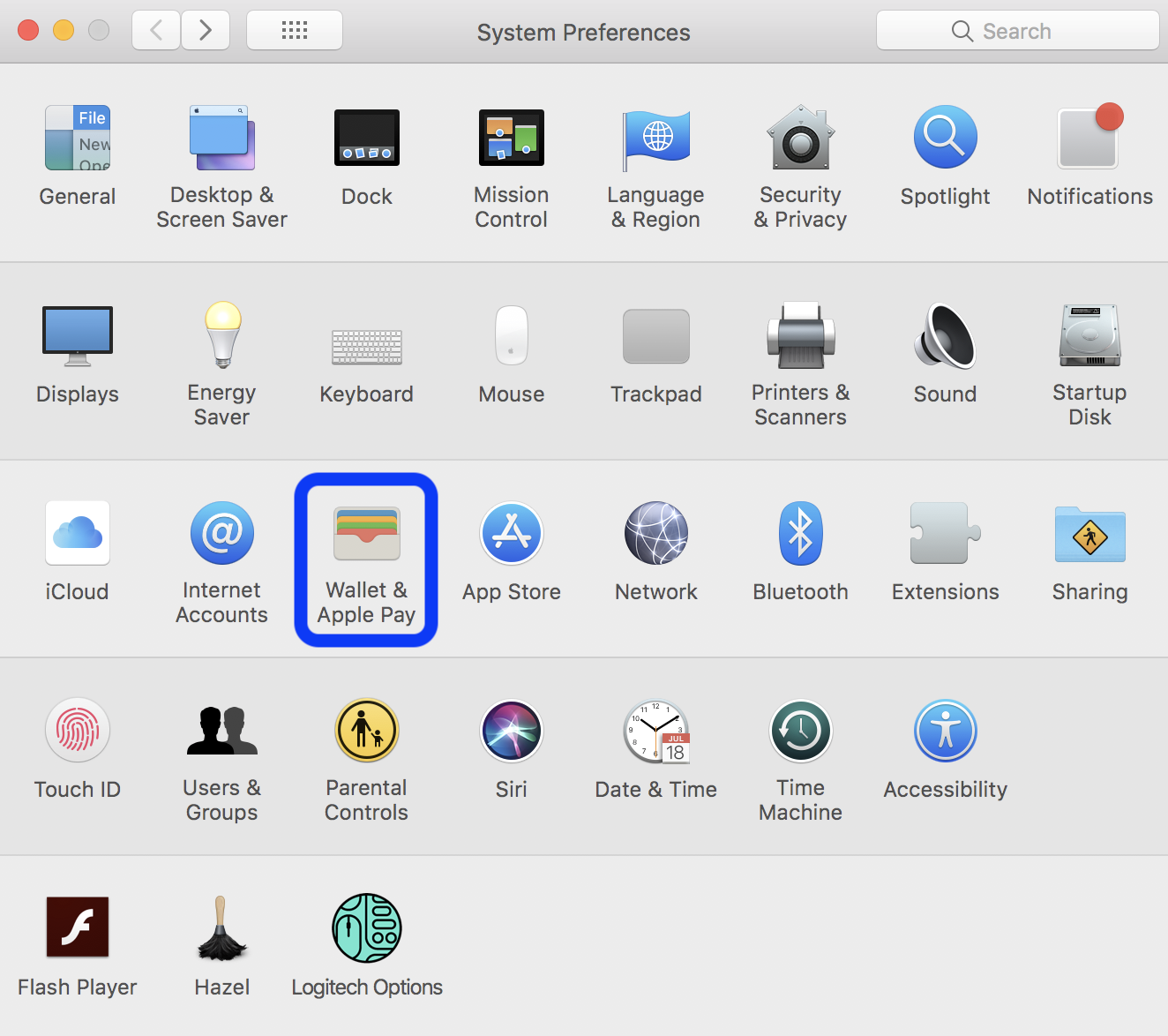Viewport: 1168px width, 1036px height.
Task: Open the Siri preferences pane
Action: [511, 732]
